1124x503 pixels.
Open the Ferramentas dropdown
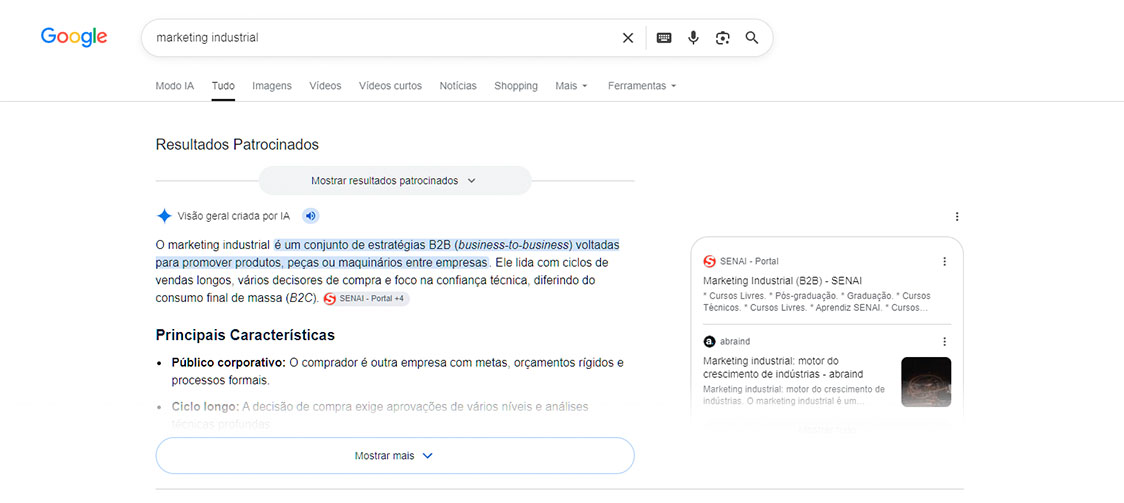[x=642, y=86]
